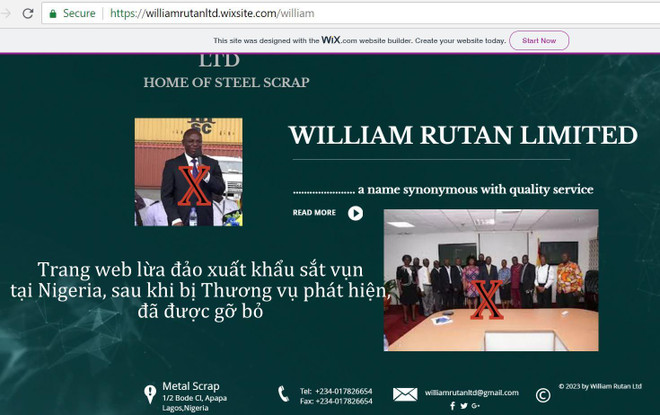
Task: Open the Twitter social icon
Action: [463, 406]
